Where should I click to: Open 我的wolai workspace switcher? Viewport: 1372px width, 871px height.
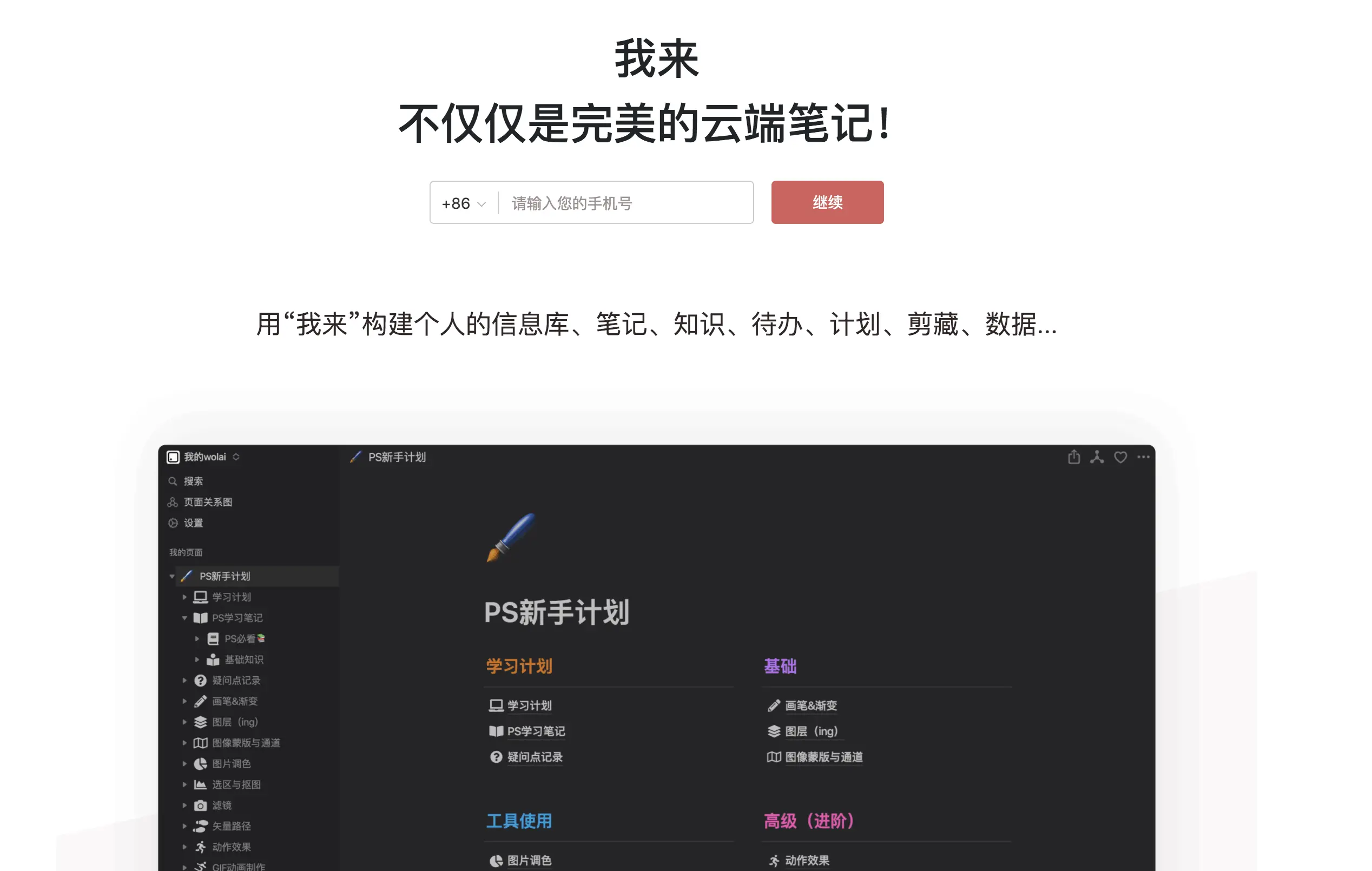[x=212, y=457]
